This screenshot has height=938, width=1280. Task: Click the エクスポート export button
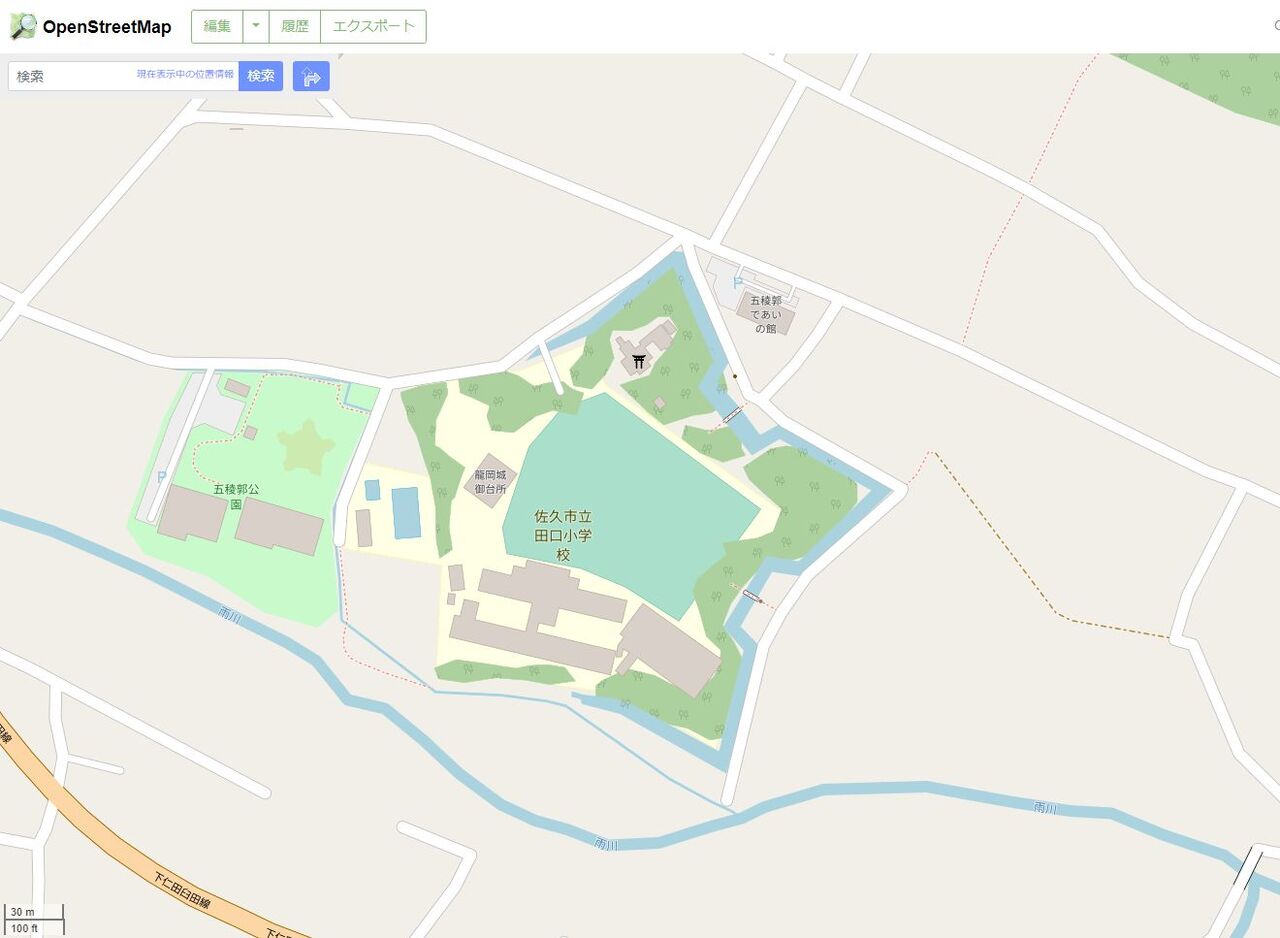coord(374,27)
